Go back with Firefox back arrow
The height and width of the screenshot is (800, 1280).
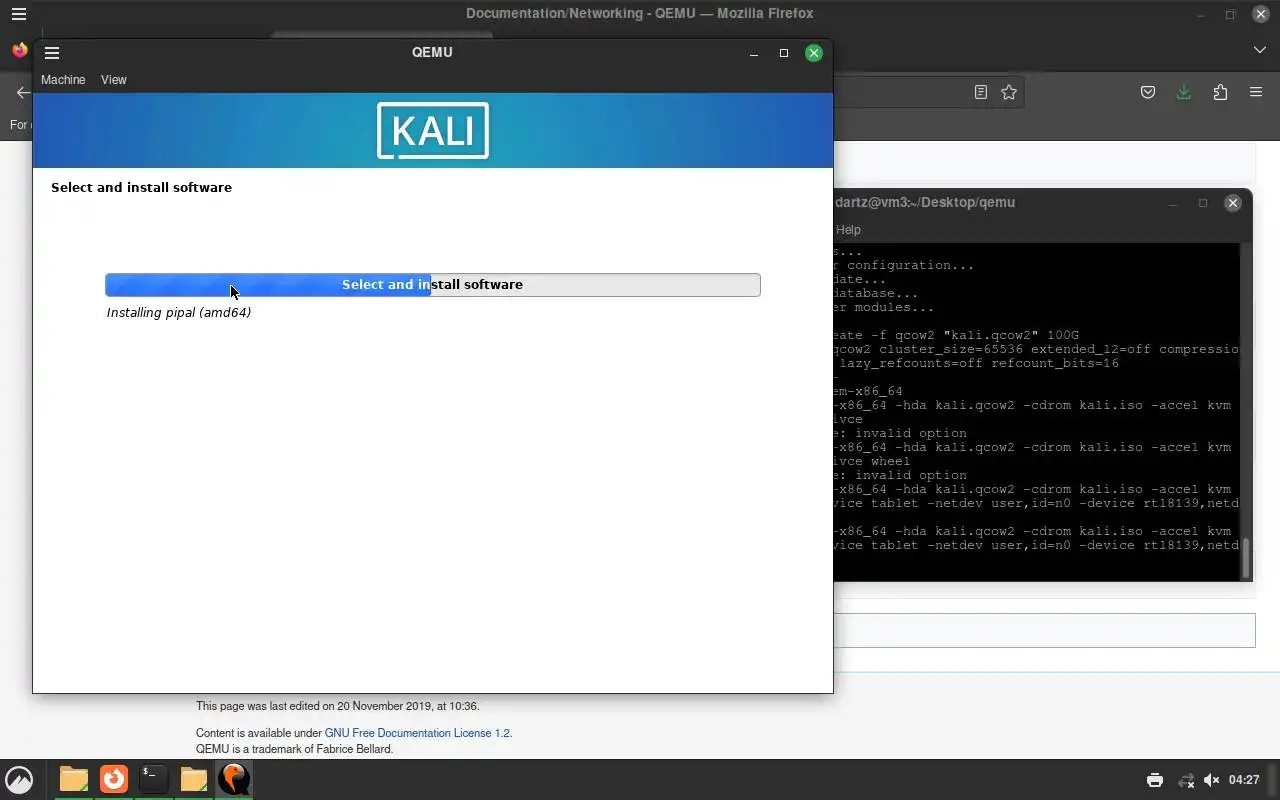pyautogui.click(x=22, y=92)
